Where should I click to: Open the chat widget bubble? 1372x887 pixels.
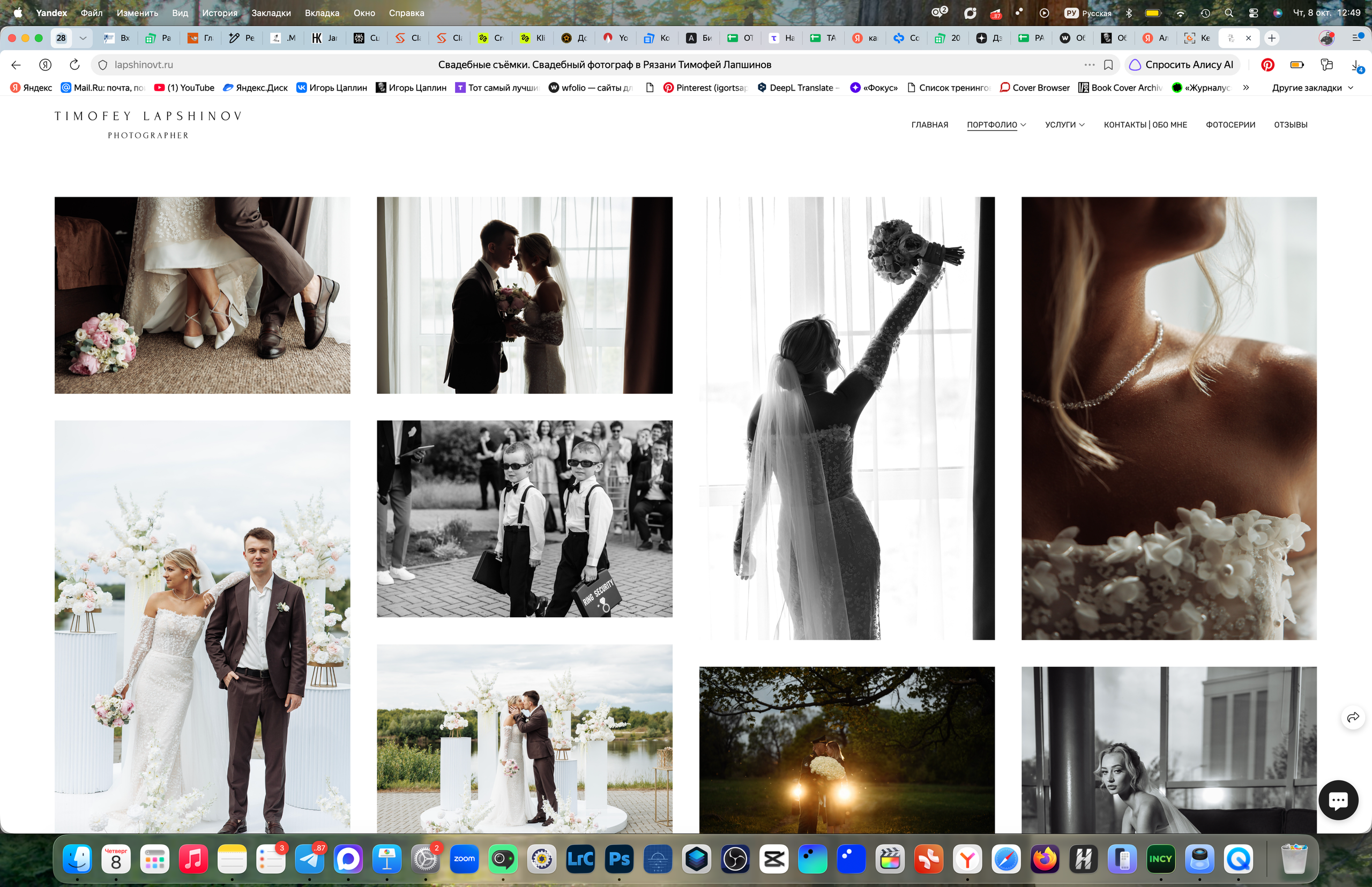point(1338,800)
